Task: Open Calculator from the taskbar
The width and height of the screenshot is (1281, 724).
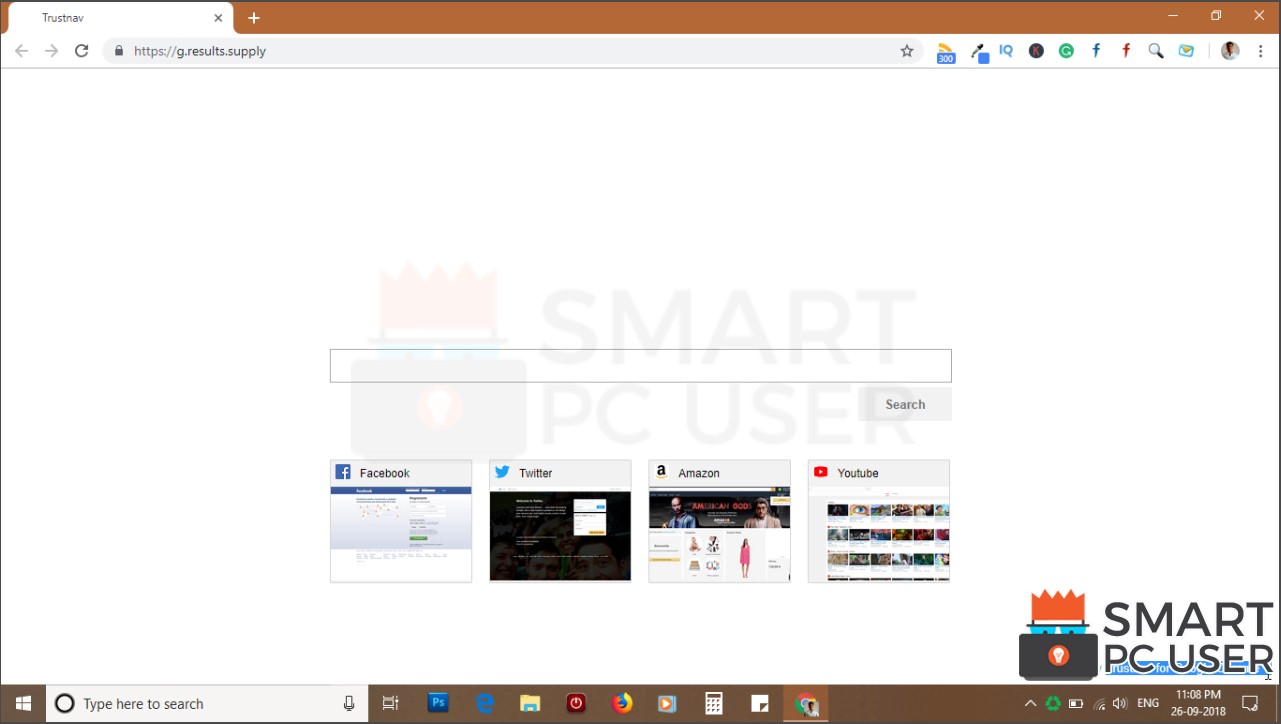Action: click(714, 703)
